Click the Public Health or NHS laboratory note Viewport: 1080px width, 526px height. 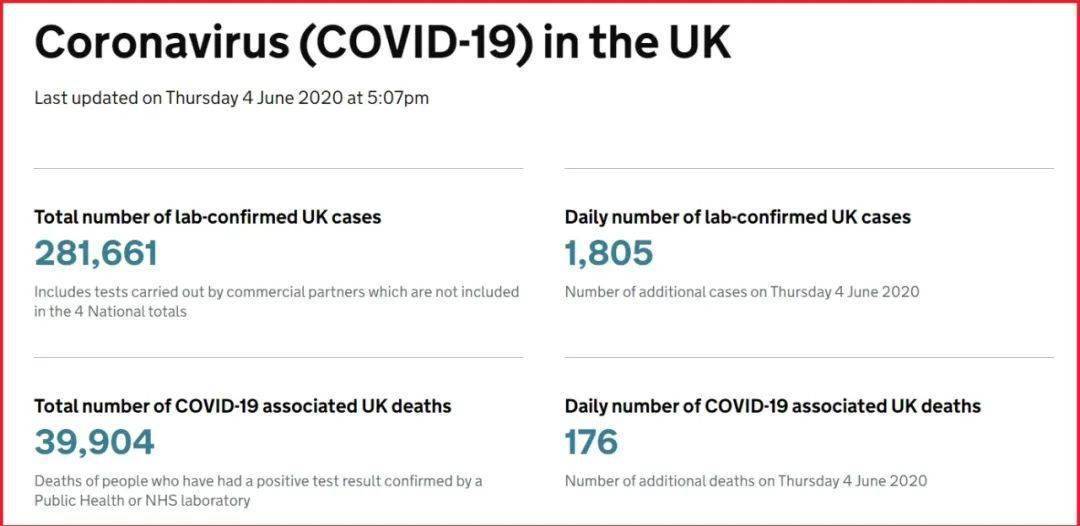[x=258, y=490]
